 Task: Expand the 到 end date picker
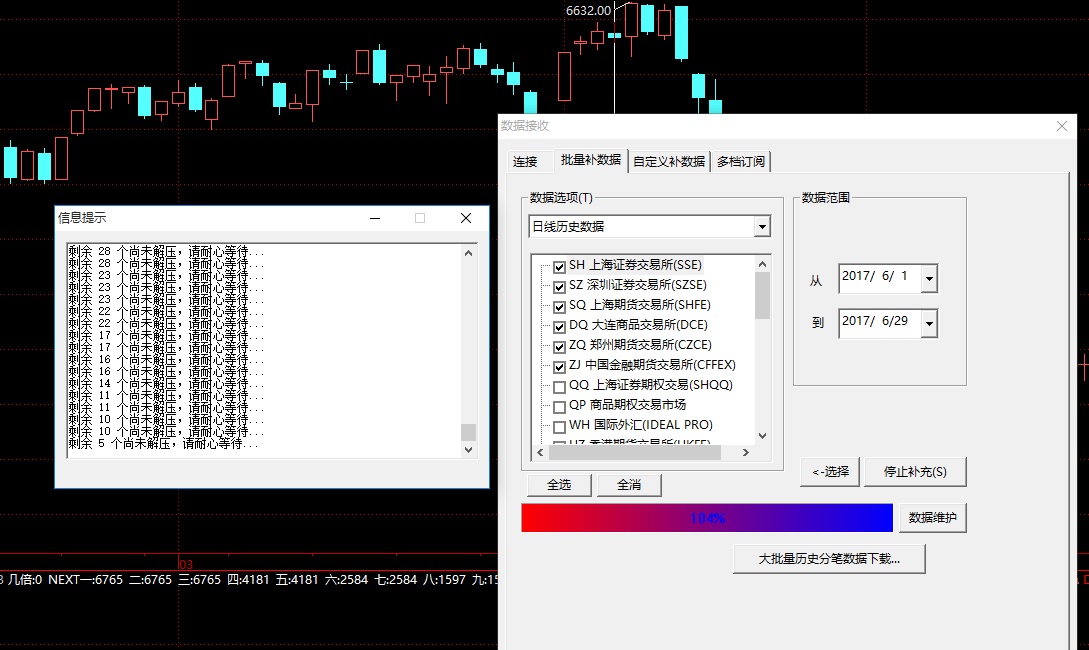click(929, 323)
